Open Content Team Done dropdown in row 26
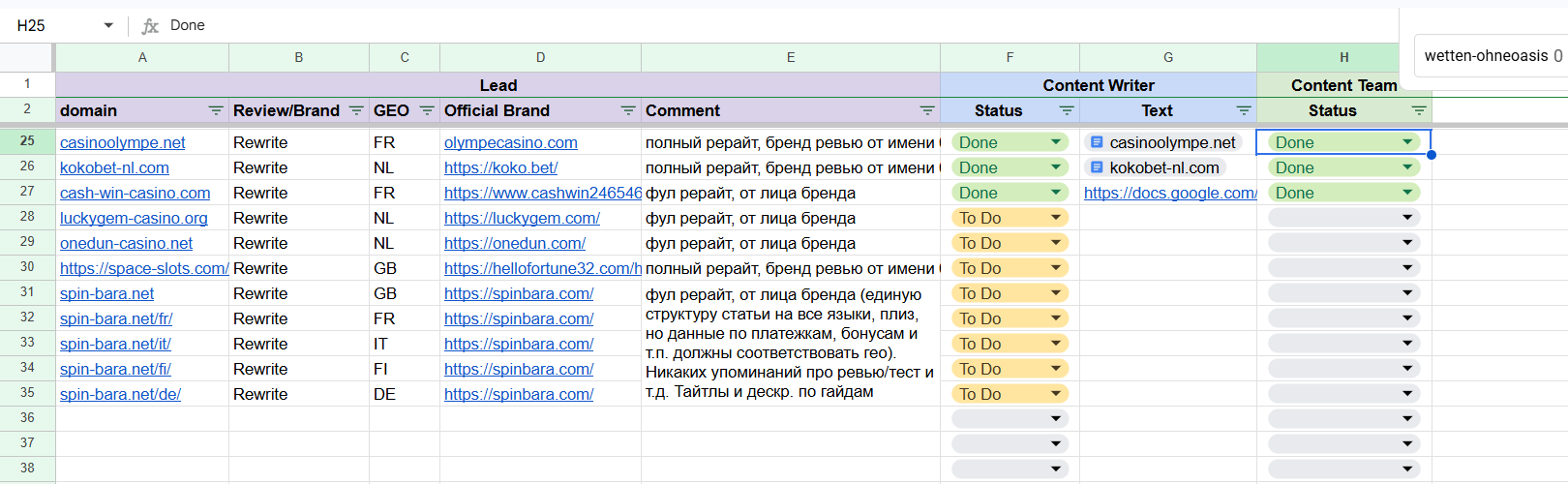The image size is (1568, 484). coord(1407,167)
